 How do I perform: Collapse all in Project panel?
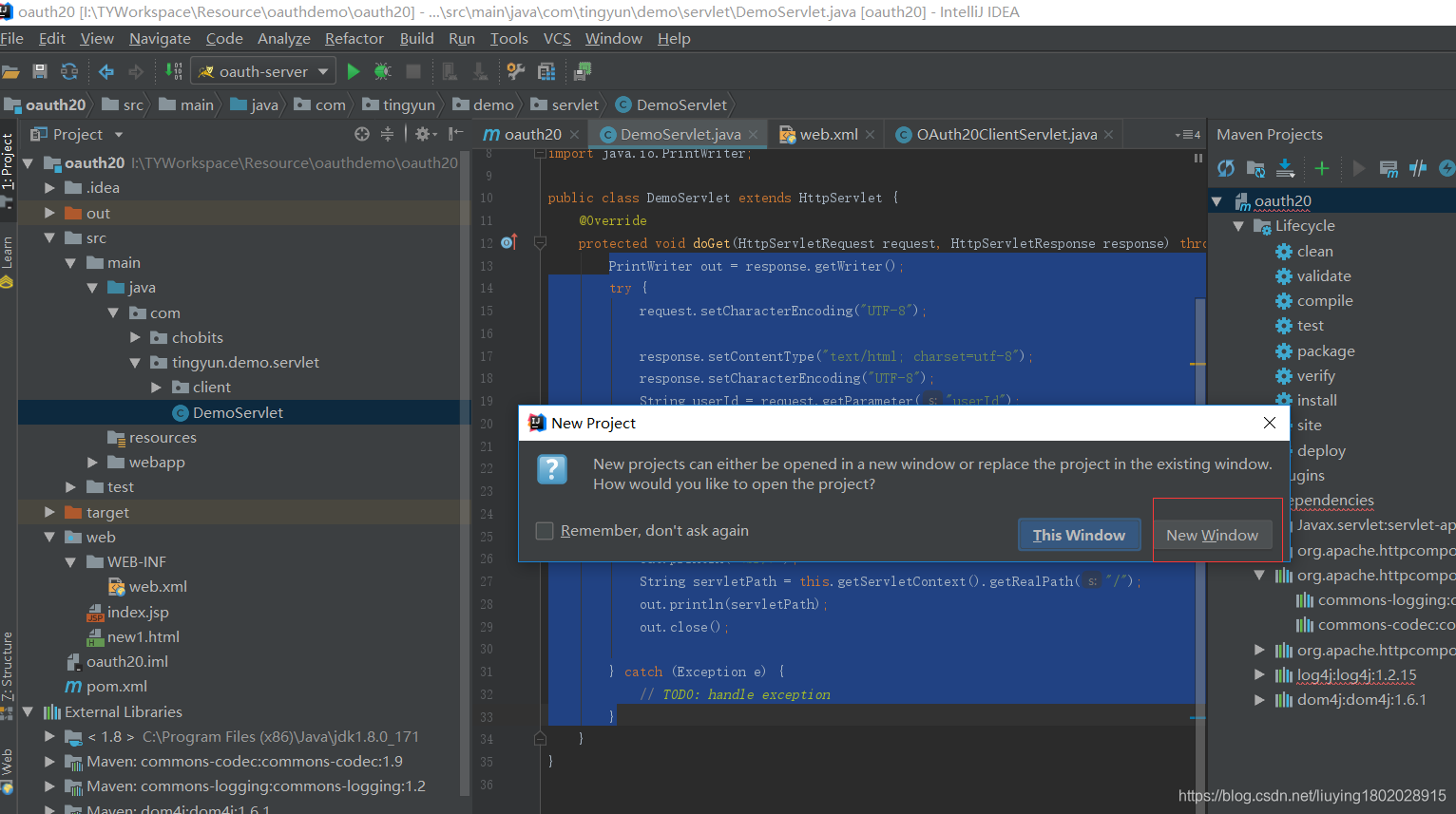(x=387, y=134)
